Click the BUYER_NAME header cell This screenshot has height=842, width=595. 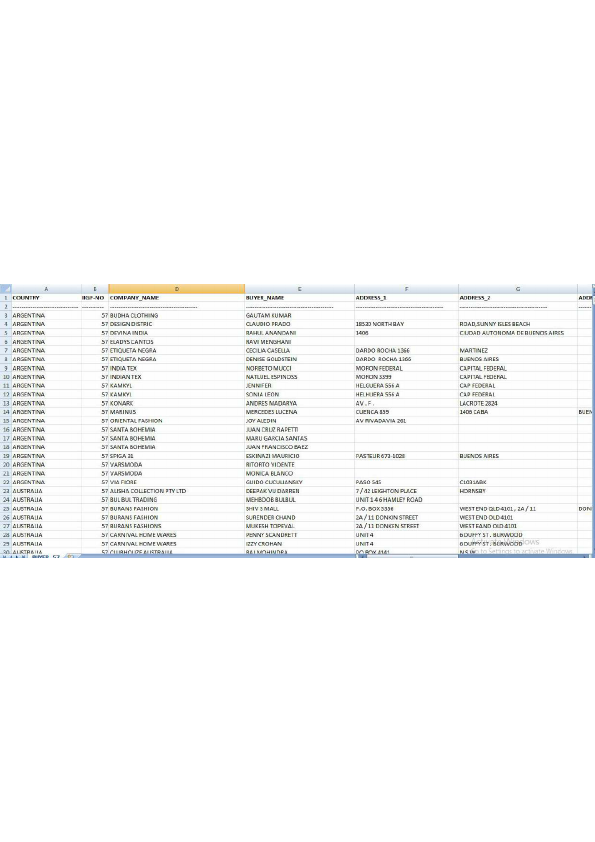coord(299,297)
